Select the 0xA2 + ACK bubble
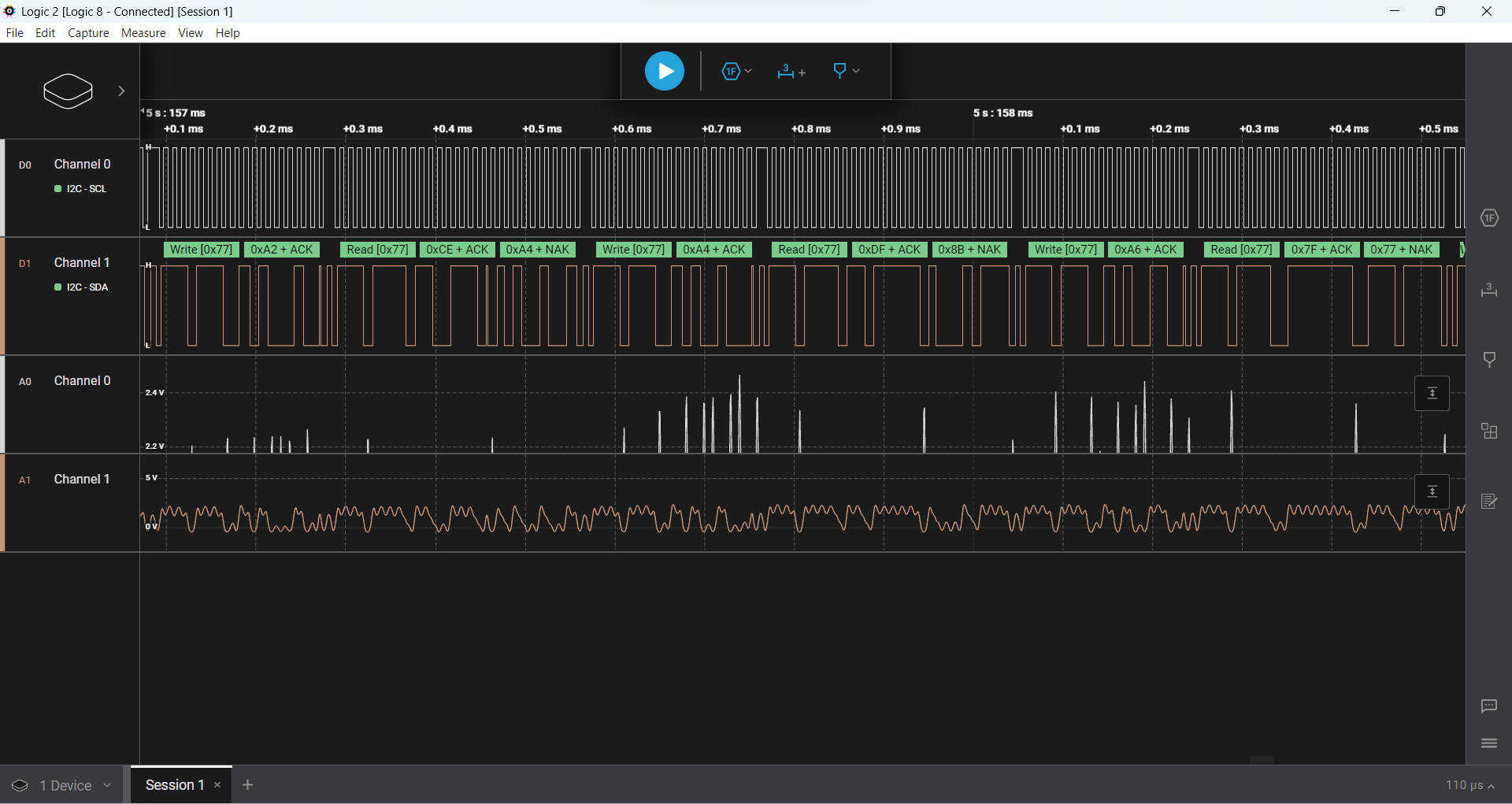 tap(282, 250)
